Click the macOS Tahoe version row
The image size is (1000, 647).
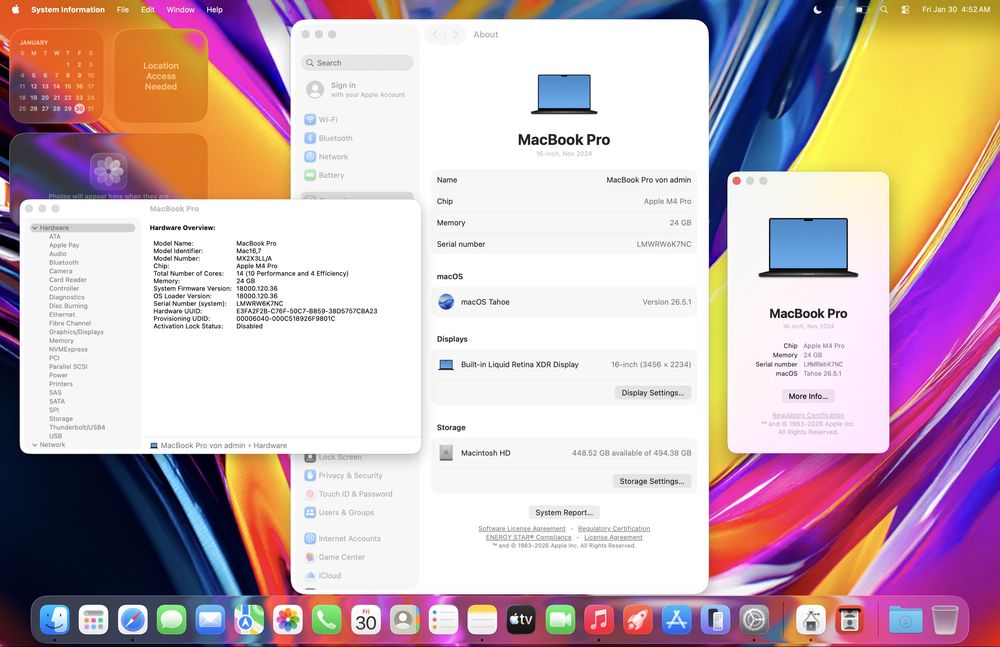coord(564,302)
